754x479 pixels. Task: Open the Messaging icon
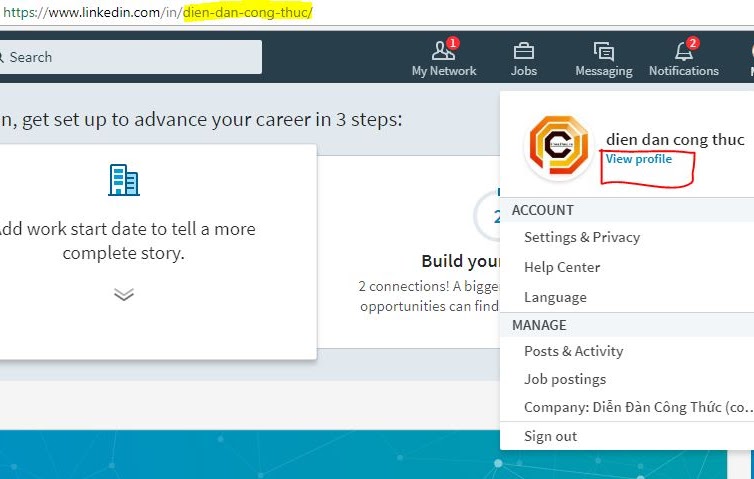point(603,51)
